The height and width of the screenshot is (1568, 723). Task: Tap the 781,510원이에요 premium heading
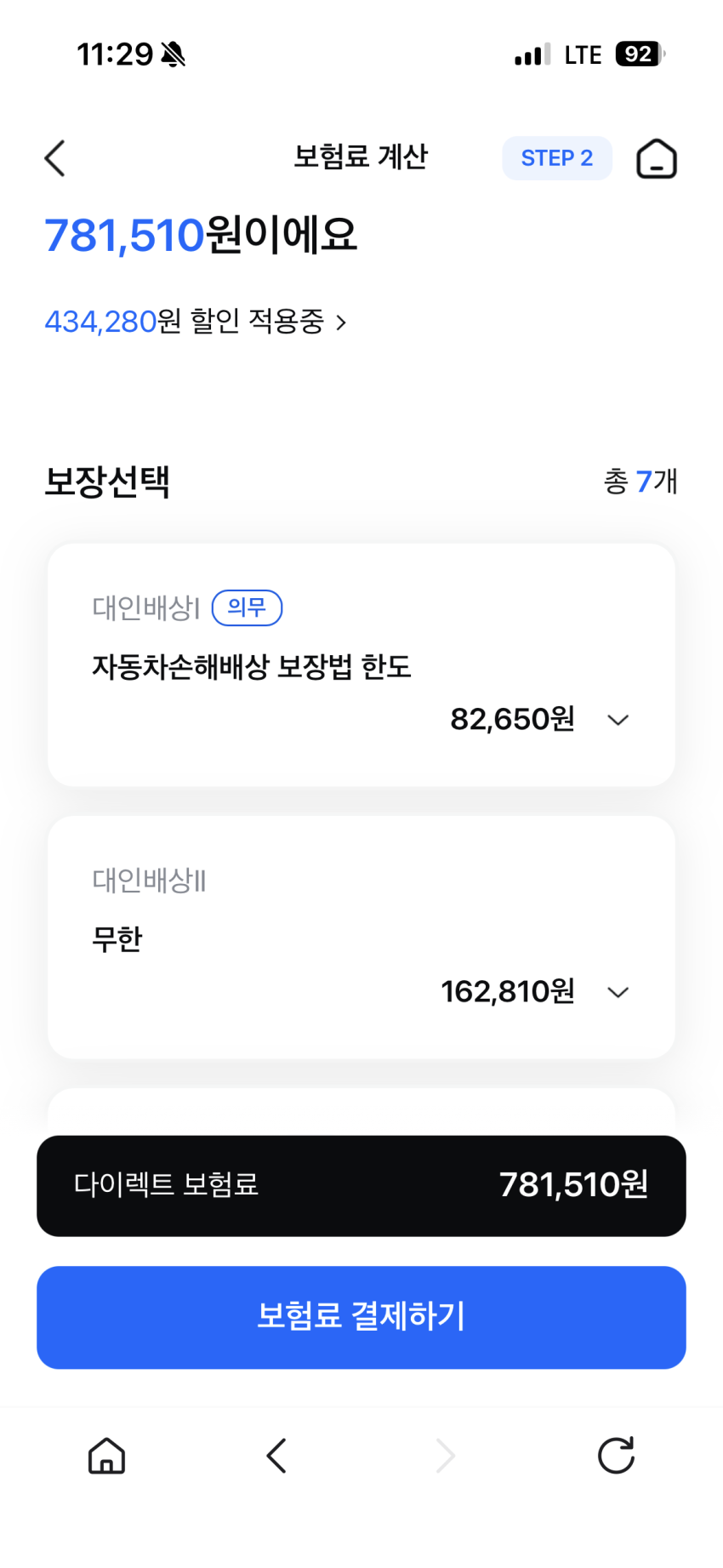coord(201,235)
